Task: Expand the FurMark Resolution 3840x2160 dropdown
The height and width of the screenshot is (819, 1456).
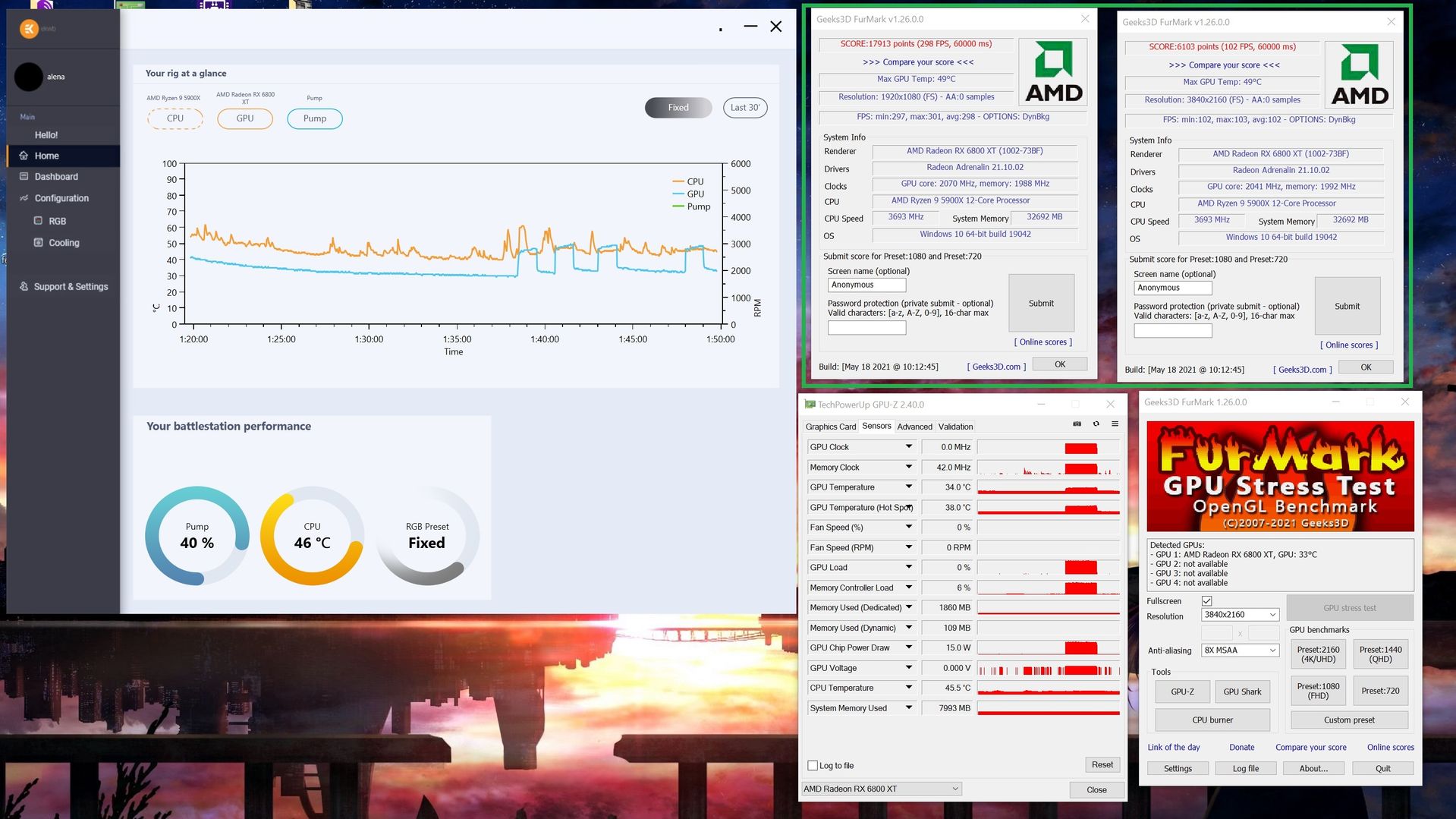Action: [1240, 615]
